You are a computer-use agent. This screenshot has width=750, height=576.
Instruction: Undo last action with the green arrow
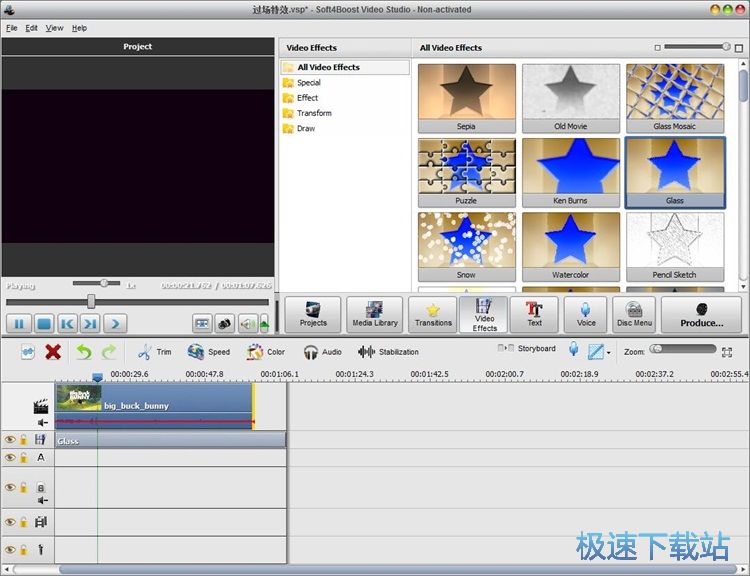[84, 352]
